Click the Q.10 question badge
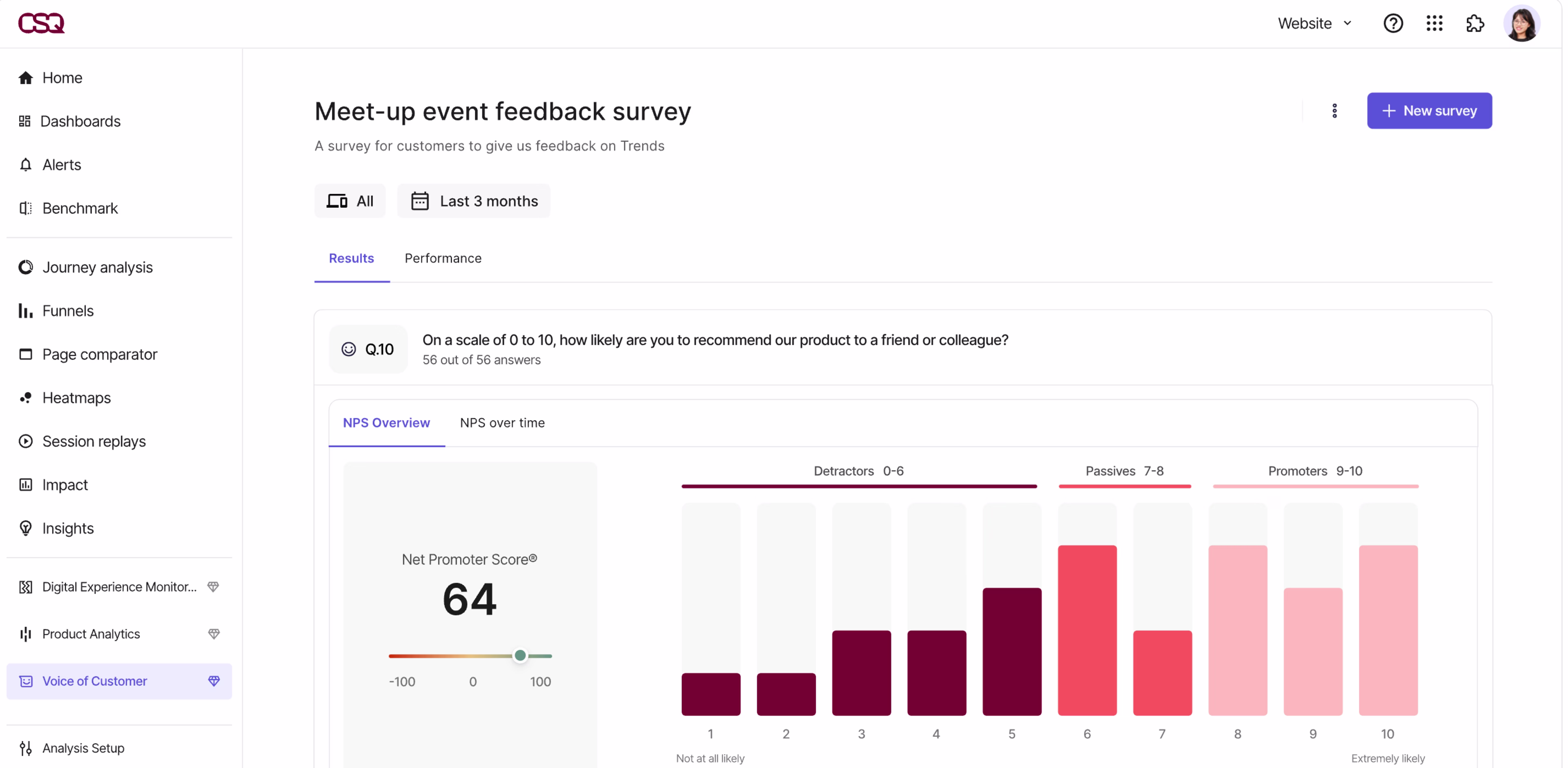The height and width of the screenshot is (768, 1568). tap(368, 349)
